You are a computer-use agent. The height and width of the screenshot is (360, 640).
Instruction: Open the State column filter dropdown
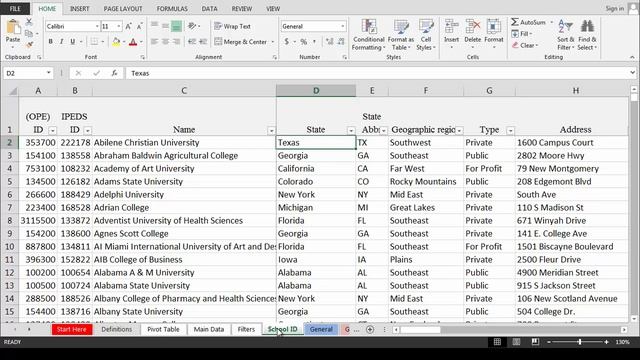click(x=351, y=131)
